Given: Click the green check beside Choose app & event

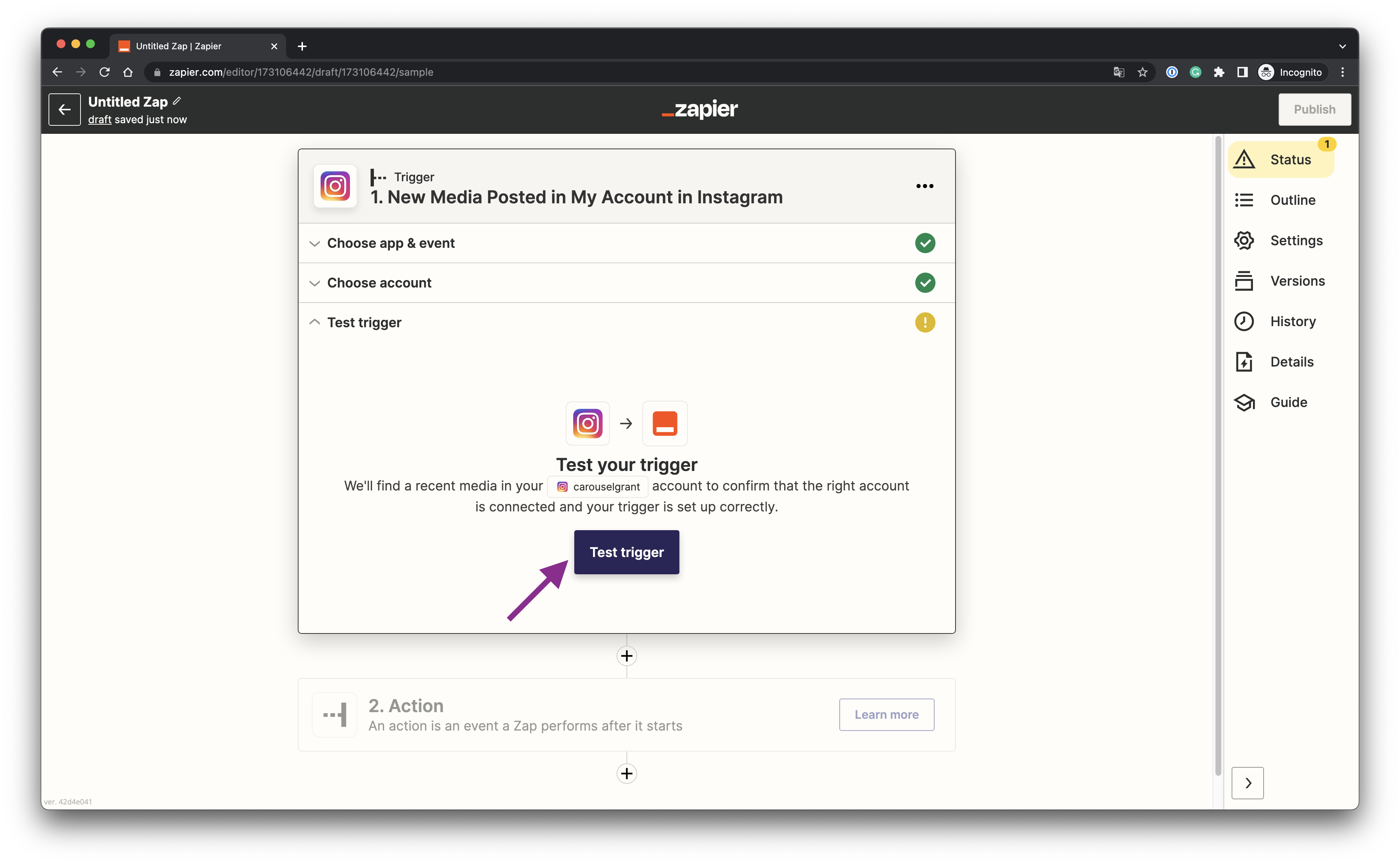Looking at the screenshot, I should [x=925, y=243].
